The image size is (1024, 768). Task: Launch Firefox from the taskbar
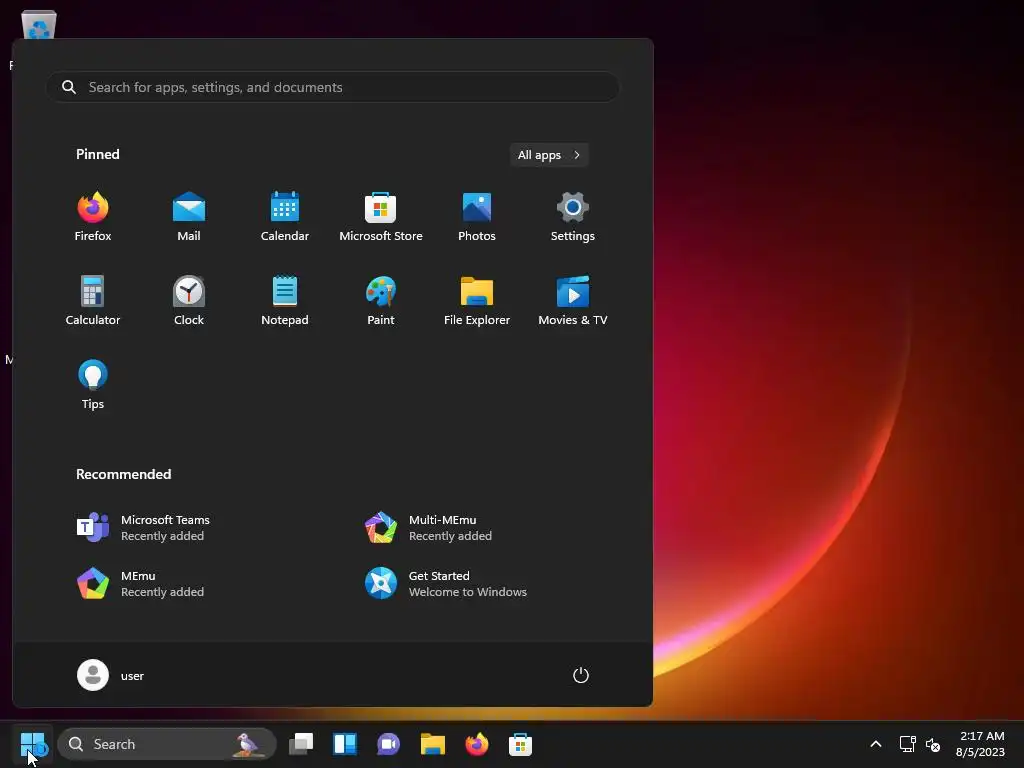click(477, 744)
